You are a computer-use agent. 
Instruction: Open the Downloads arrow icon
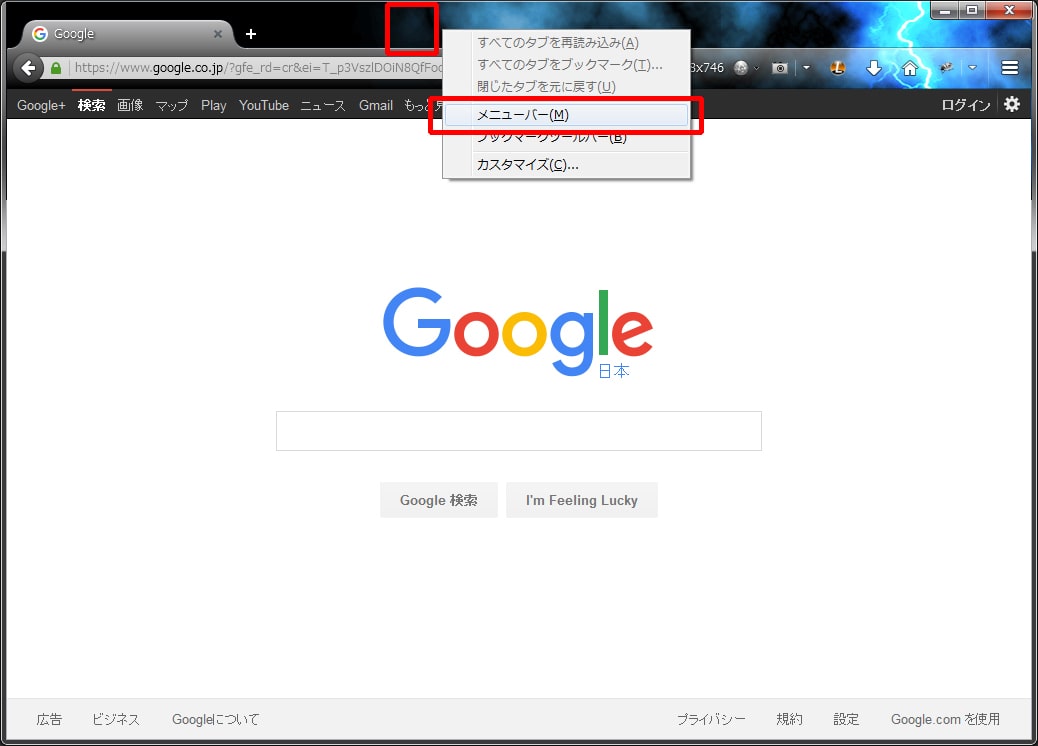(x=874, y=68)
